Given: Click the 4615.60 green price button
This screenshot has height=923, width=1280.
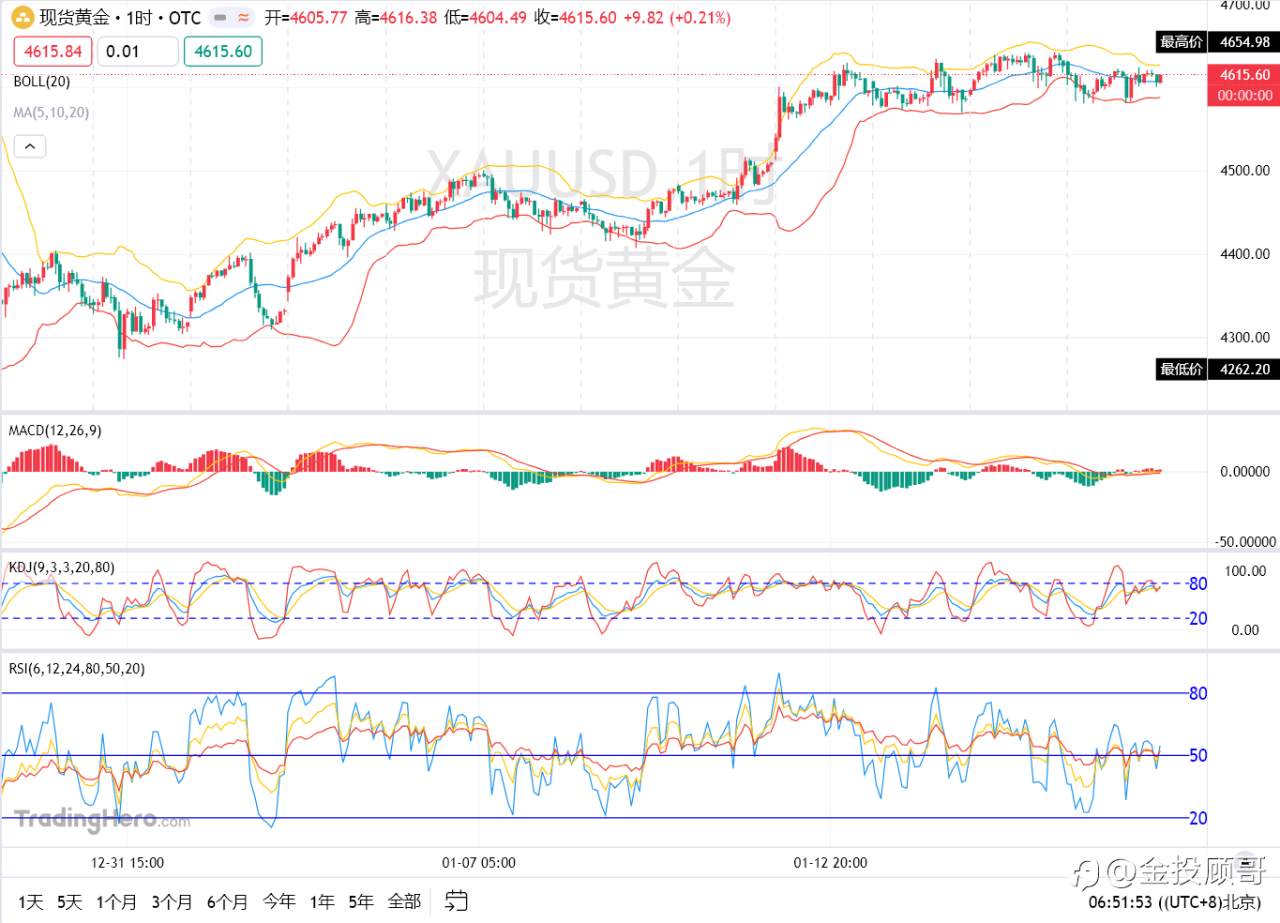Looking at the screenshot, I should [x=222, y=51].
